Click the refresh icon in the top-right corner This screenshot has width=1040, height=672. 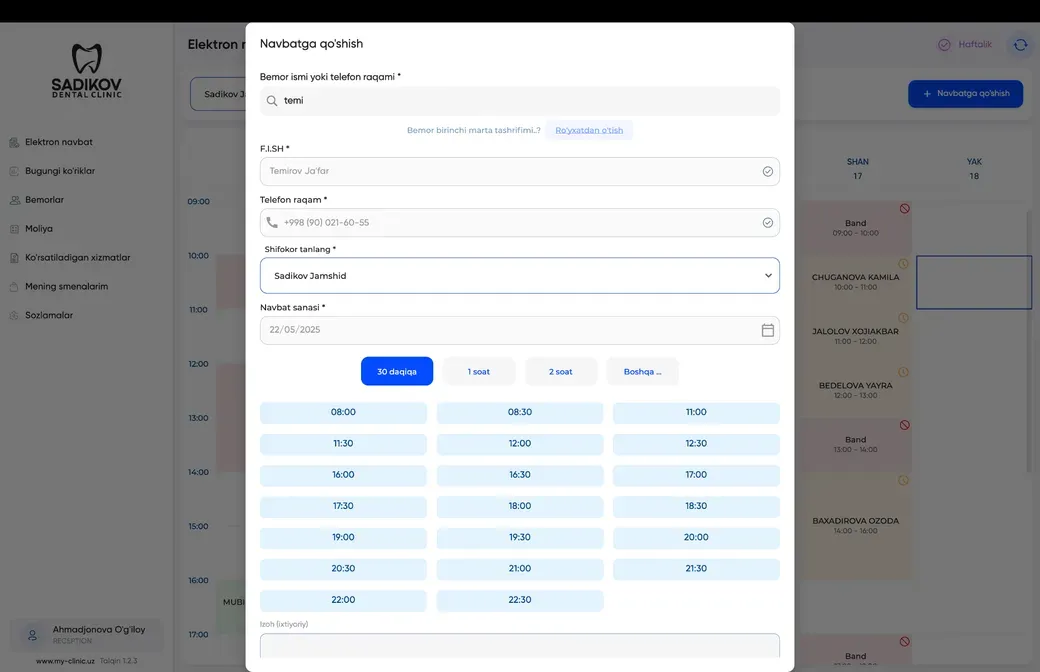point(1020,45)
